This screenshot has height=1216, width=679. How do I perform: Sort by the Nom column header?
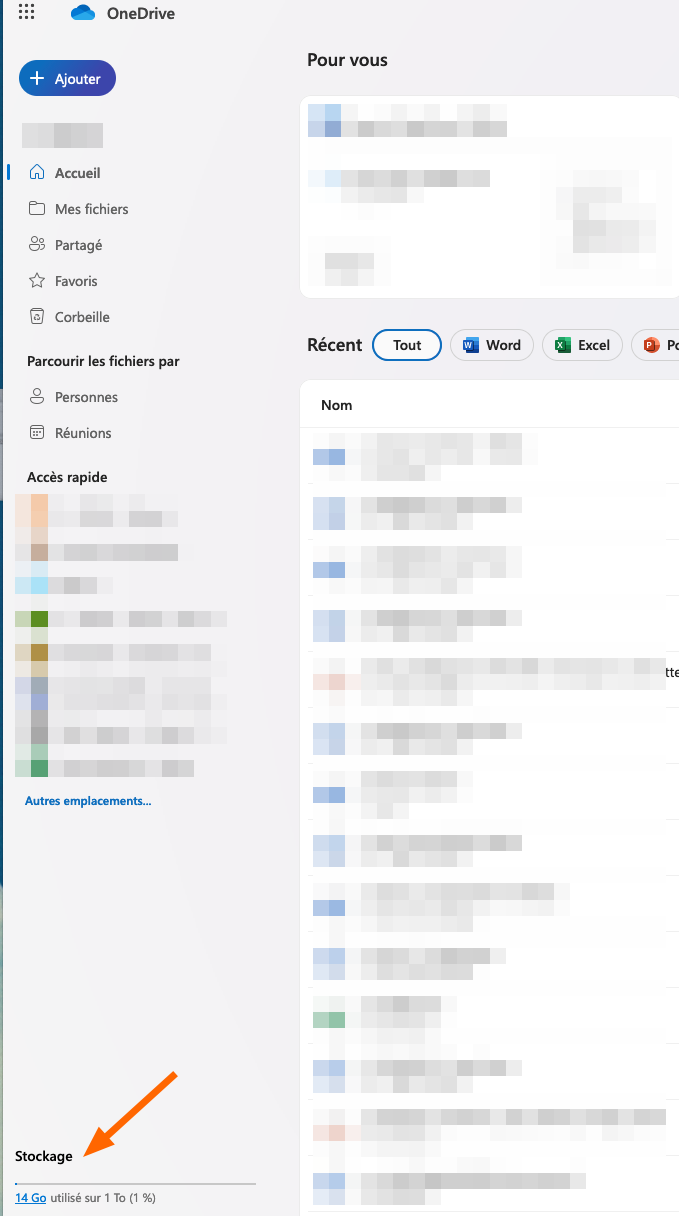[x=337, y=405]
